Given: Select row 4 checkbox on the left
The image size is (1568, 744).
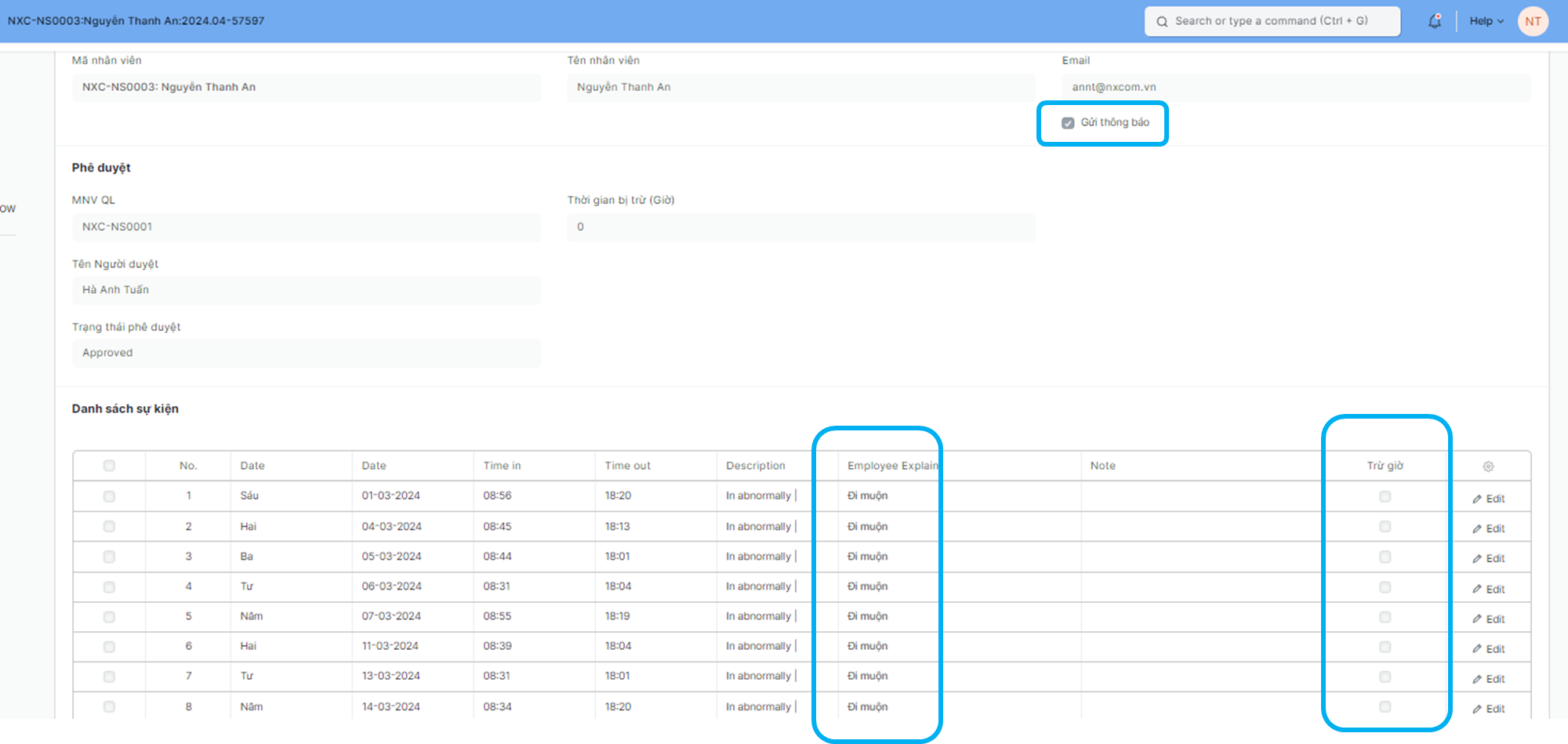Looking at the screenshot, I should click(x=109, y=586).
